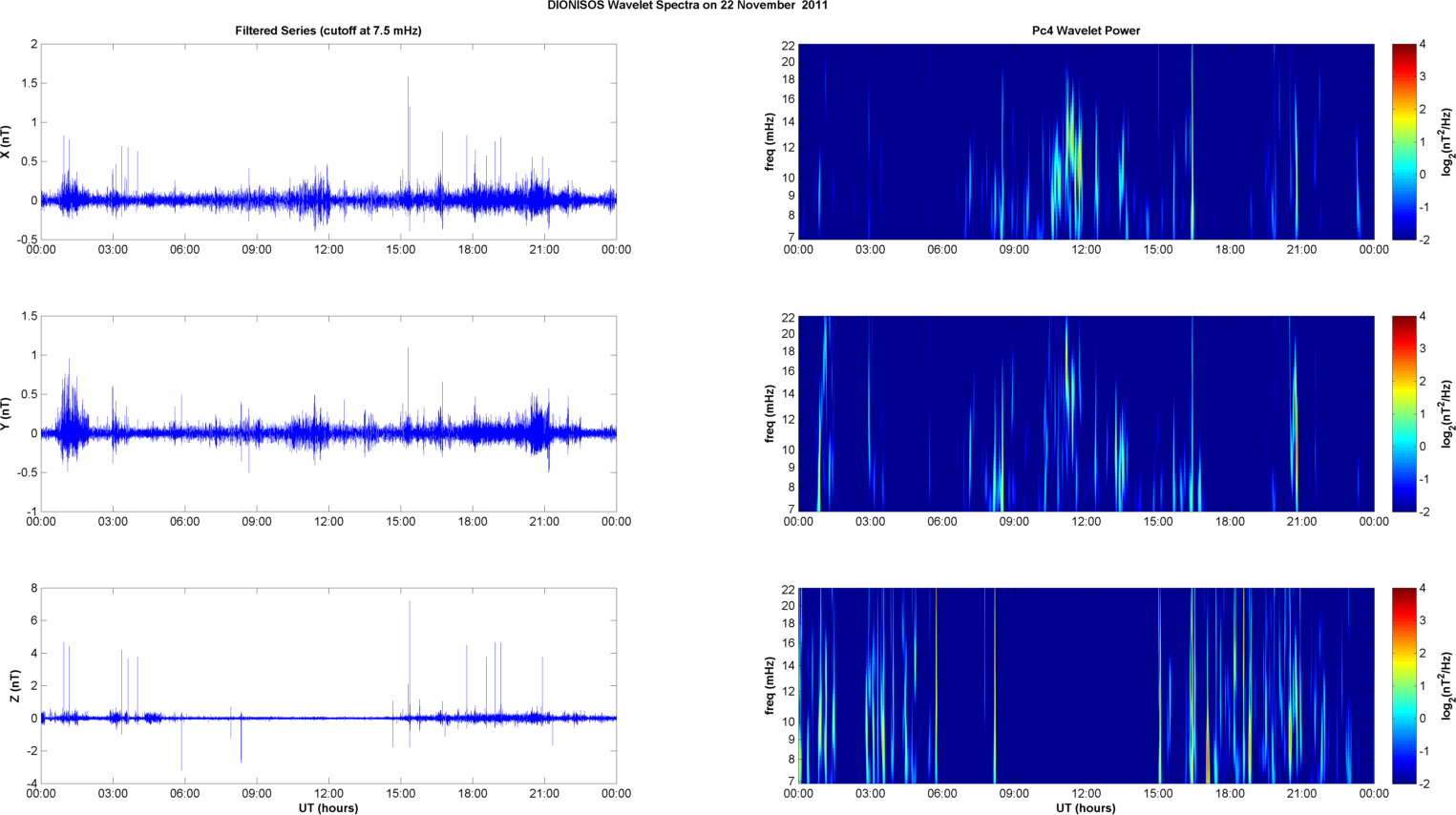
Task: Click the '06:00' tick under the top wavelet spectrogram
Action: 942,250
